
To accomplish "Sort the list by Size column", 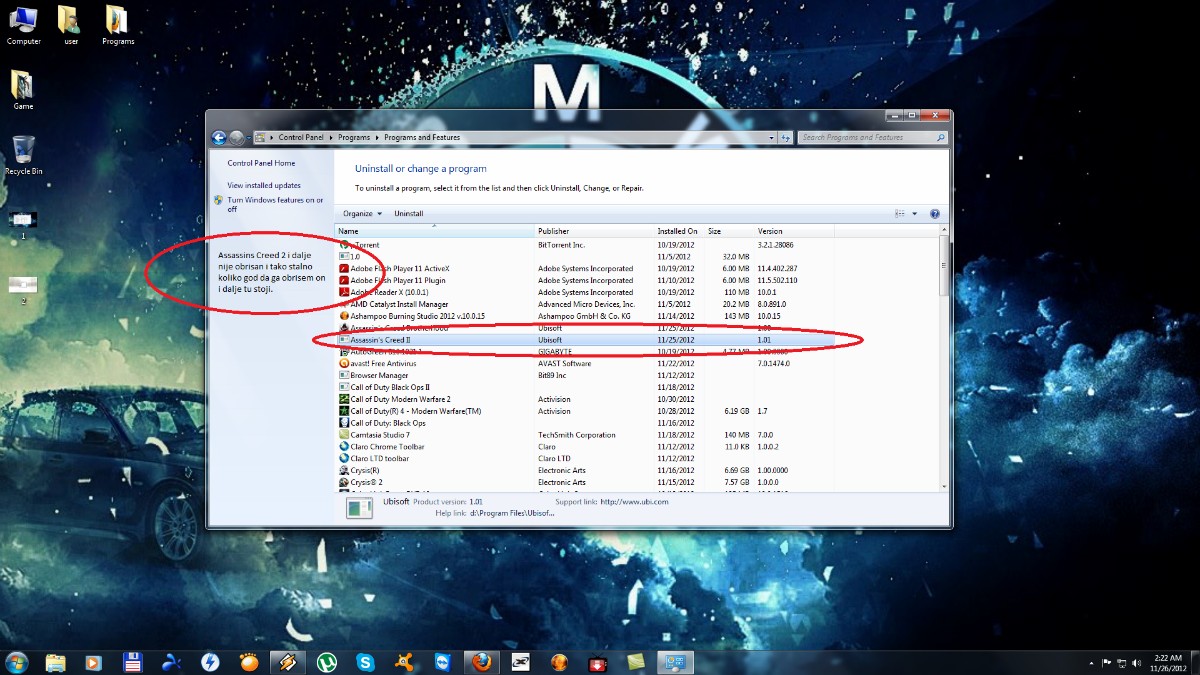I will [729, 231].
